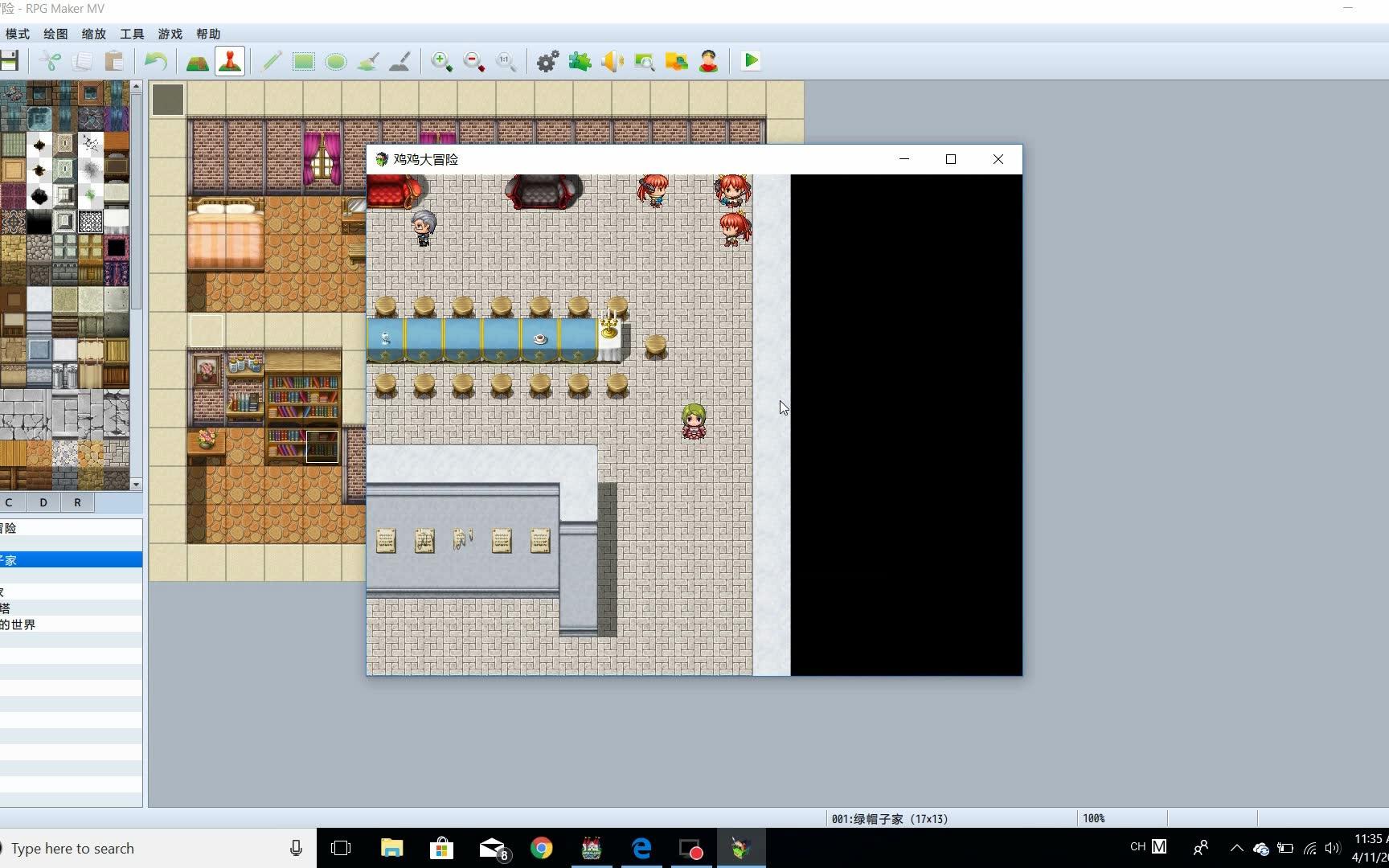The image size is (1389, 868).
Task: Open the 工具 menu
Action: tap(132, 34)
